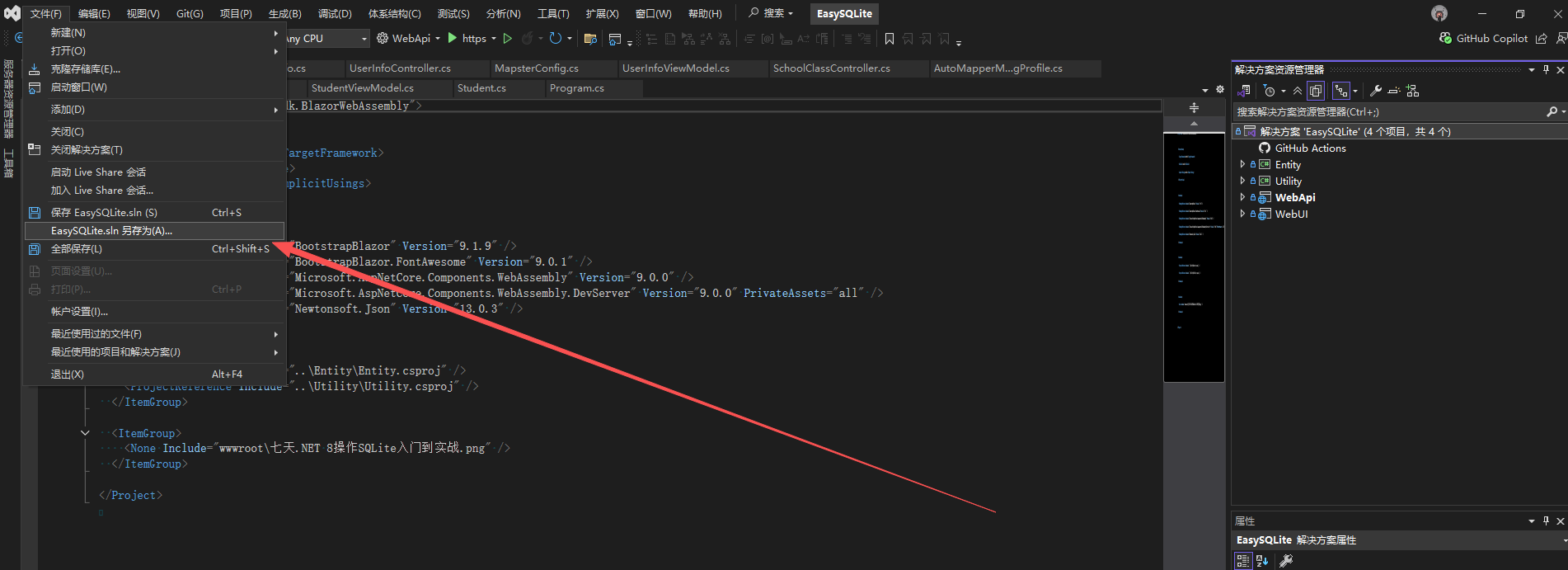The height and width of the screenshot is (570, 1568).
Task: Click the Hot Reload flame icon
Action: tap(528, 39)
